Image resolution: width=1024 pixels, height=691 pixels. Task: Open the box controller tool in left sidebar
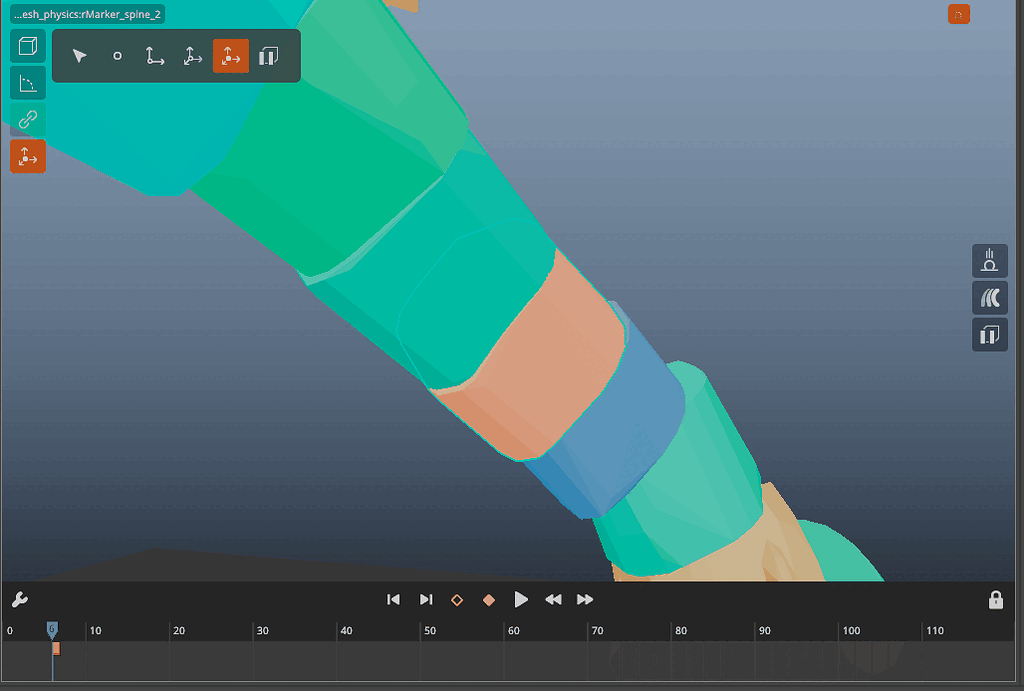[x=27, y=45]
